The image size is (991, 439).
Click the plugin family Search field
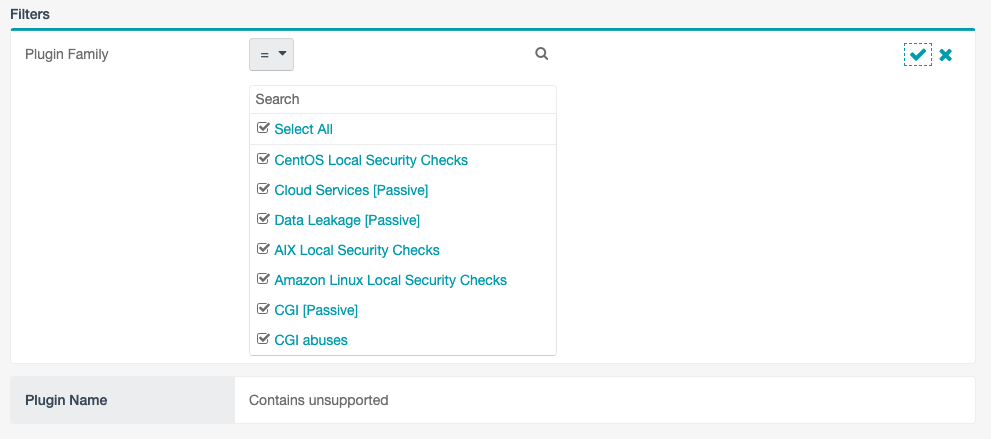tap(402, 99)
